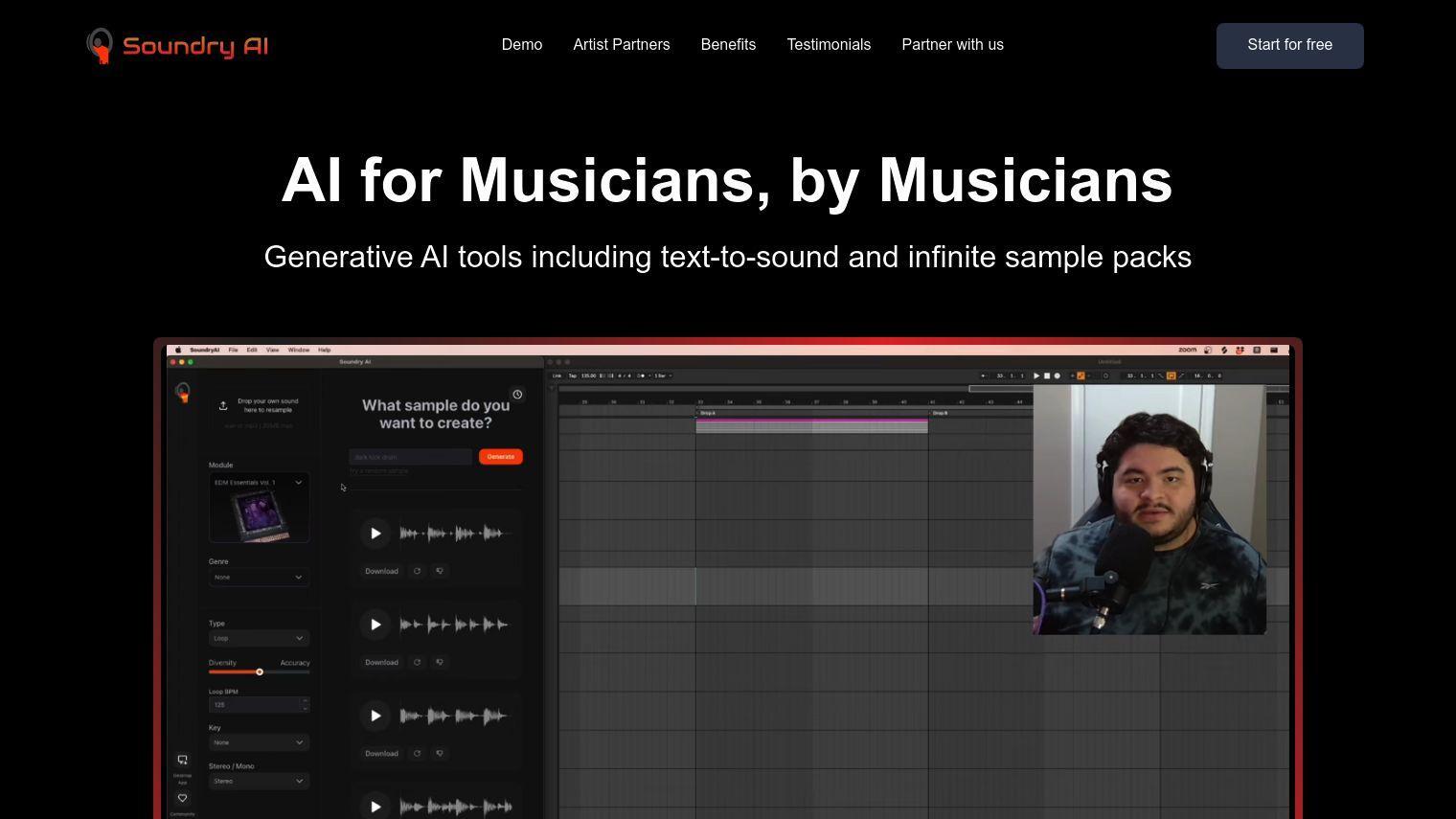
Task: Open the Apple menu in the video's menu bar
Action: [x=177, y=350]
